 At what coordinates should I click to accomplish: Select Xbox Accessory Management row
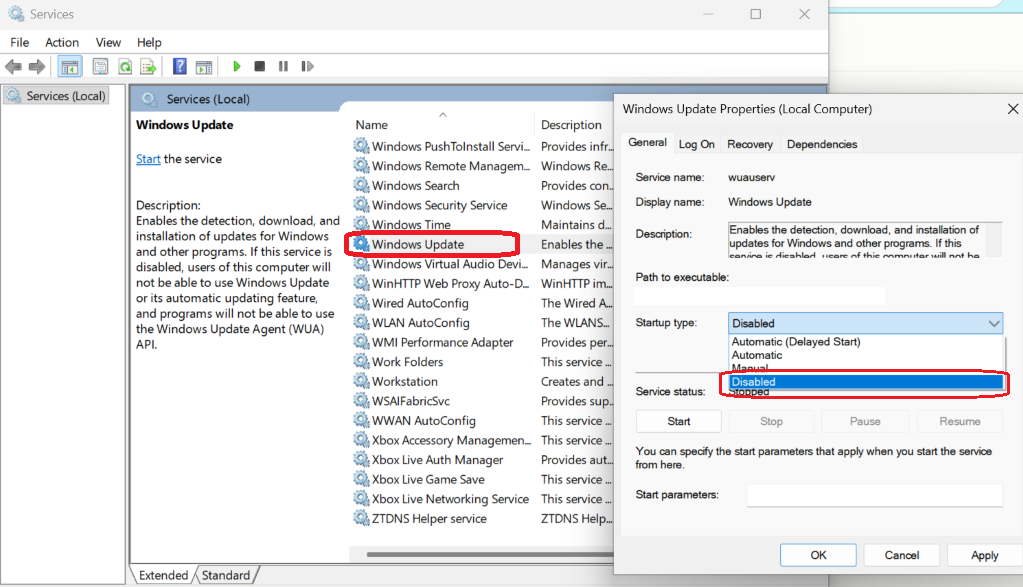coord(483,440)
